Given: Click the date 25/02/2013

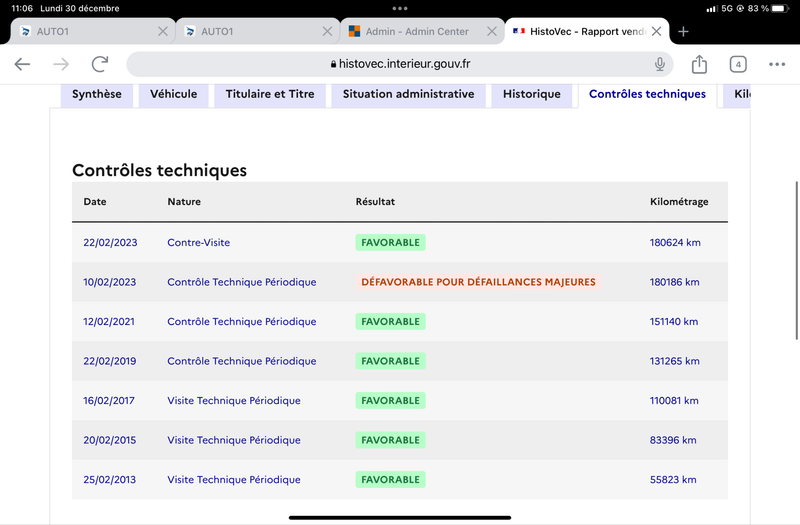Looking at the screenshot, I should [110, 480].
